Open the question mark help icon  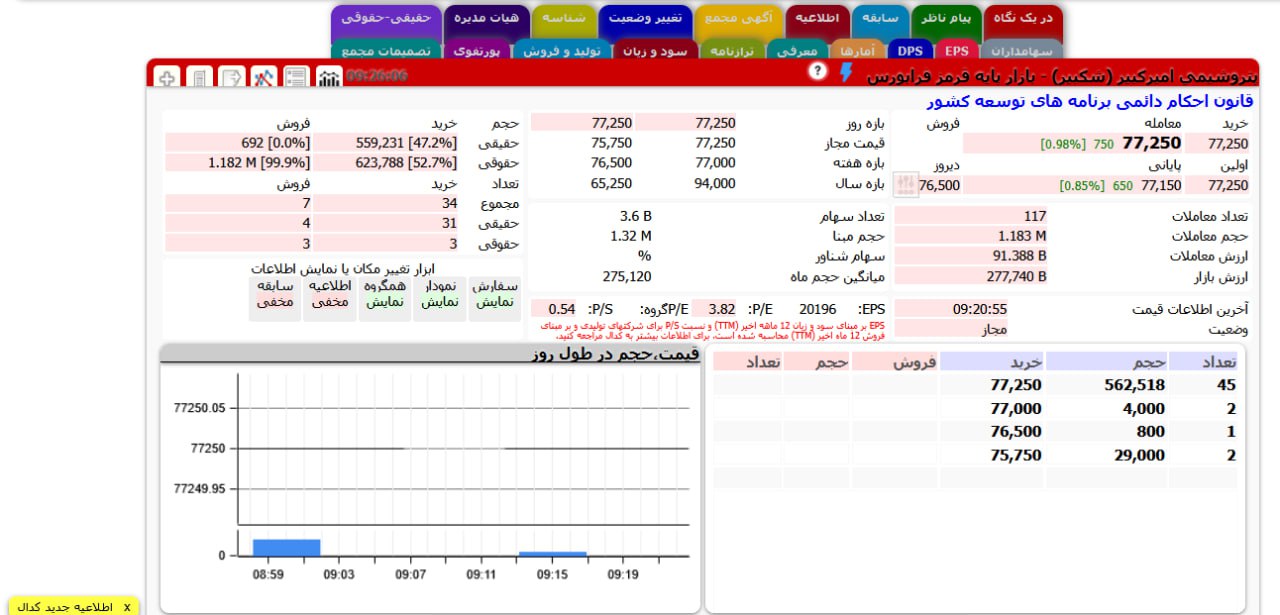pos(818,70)
